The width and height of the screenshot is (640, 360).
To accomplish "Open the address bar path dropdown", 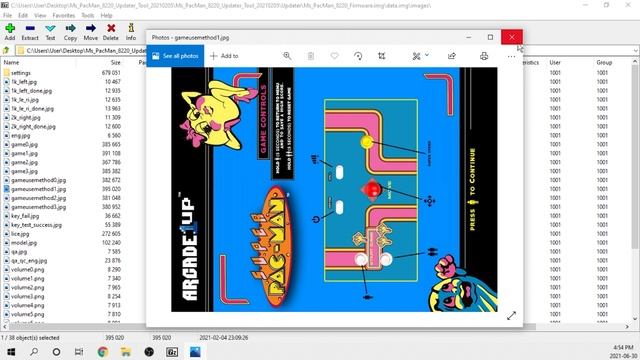I will 636,51.
